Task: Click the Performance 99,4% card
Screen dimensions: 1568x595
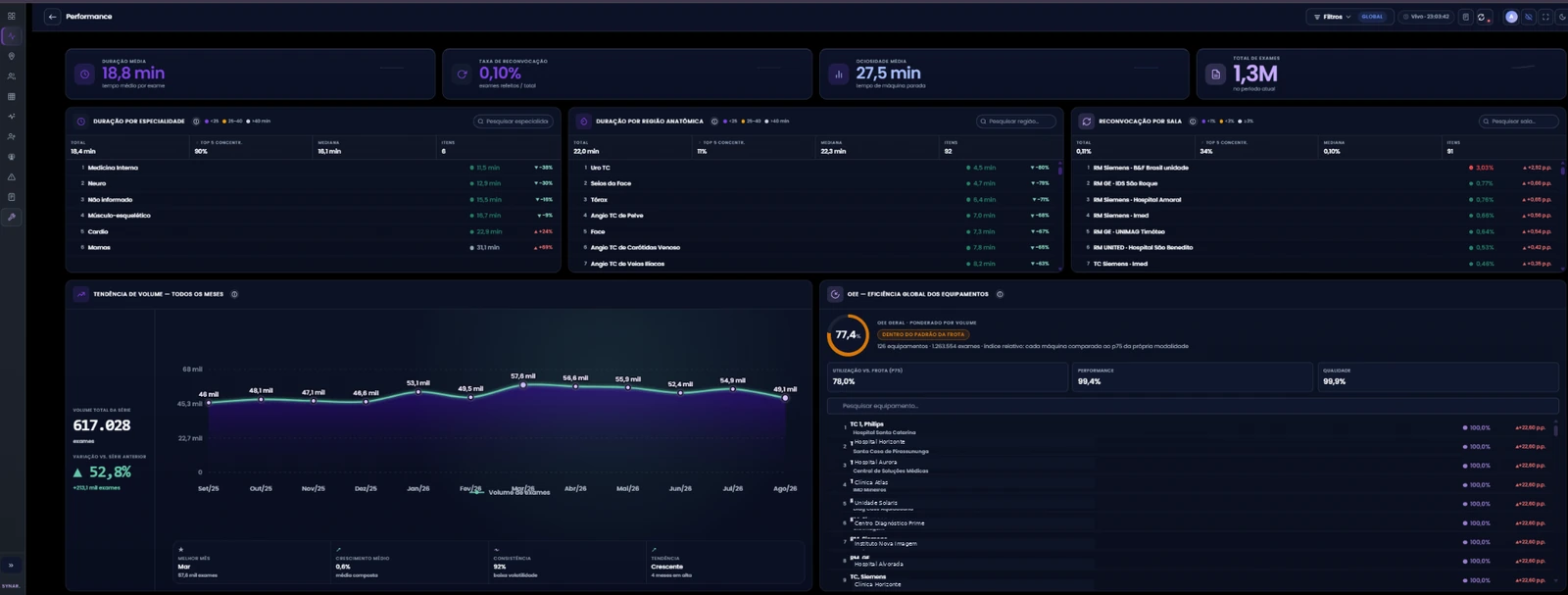Action: 1193,377
